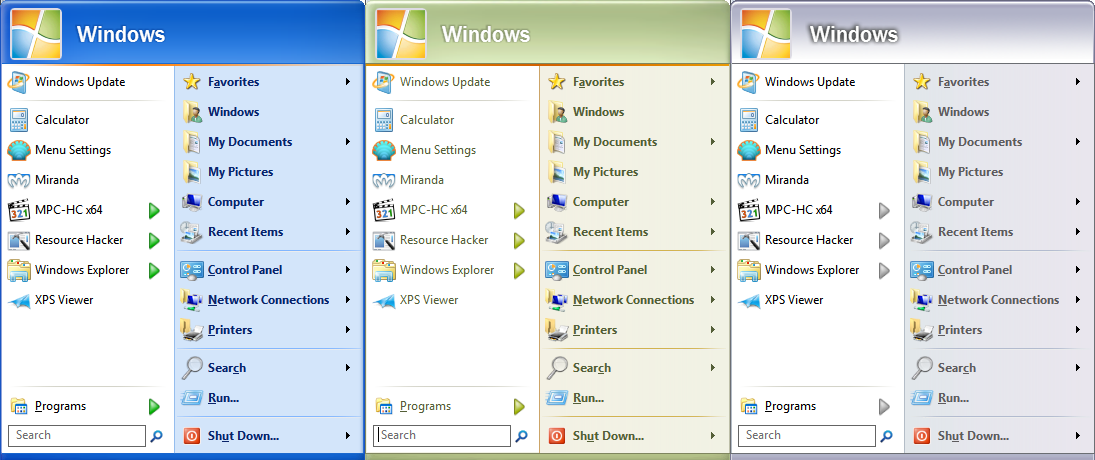
Task: Open Control Panel icon in blue menu
Action: click(192, 270)
